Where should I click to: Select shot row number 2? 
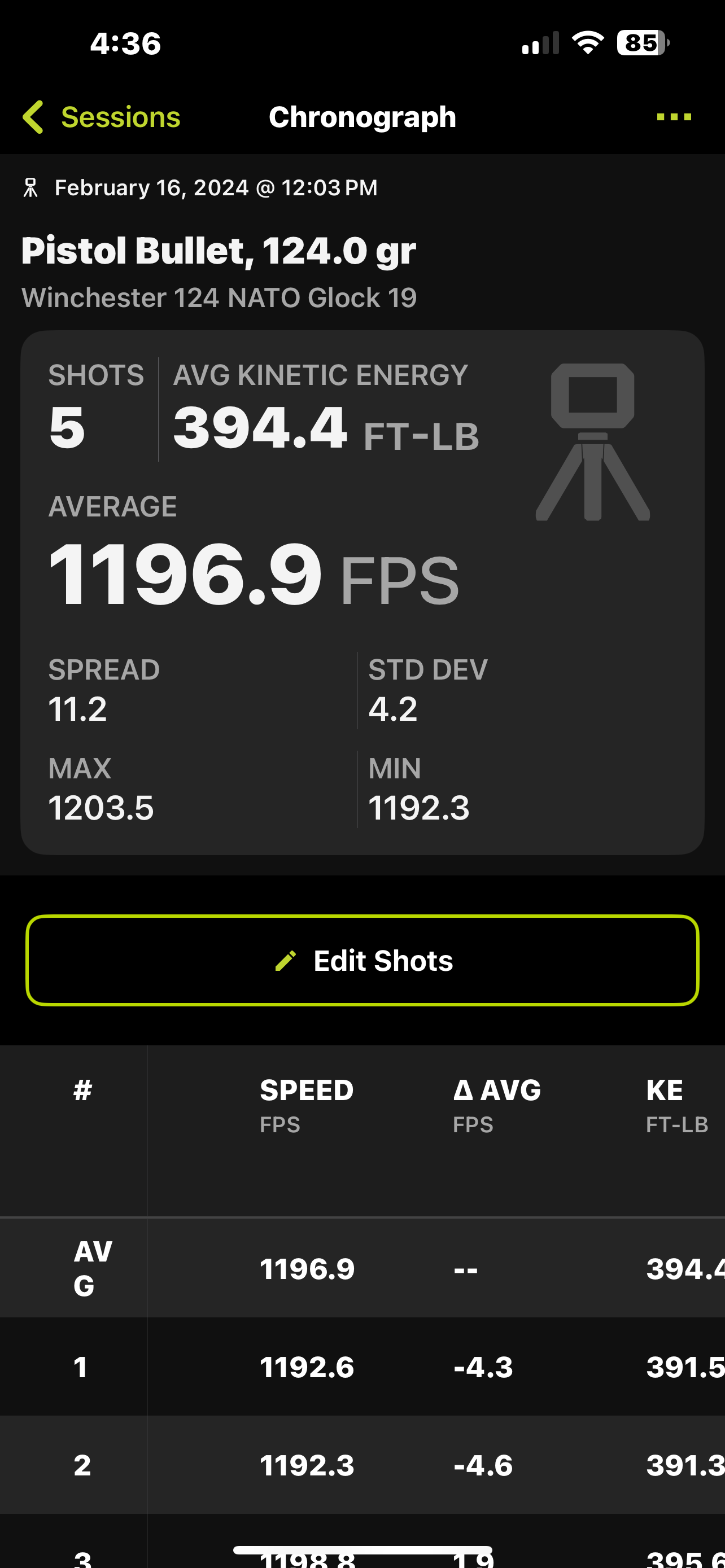pyautogui.click(x=362, y=1465)
